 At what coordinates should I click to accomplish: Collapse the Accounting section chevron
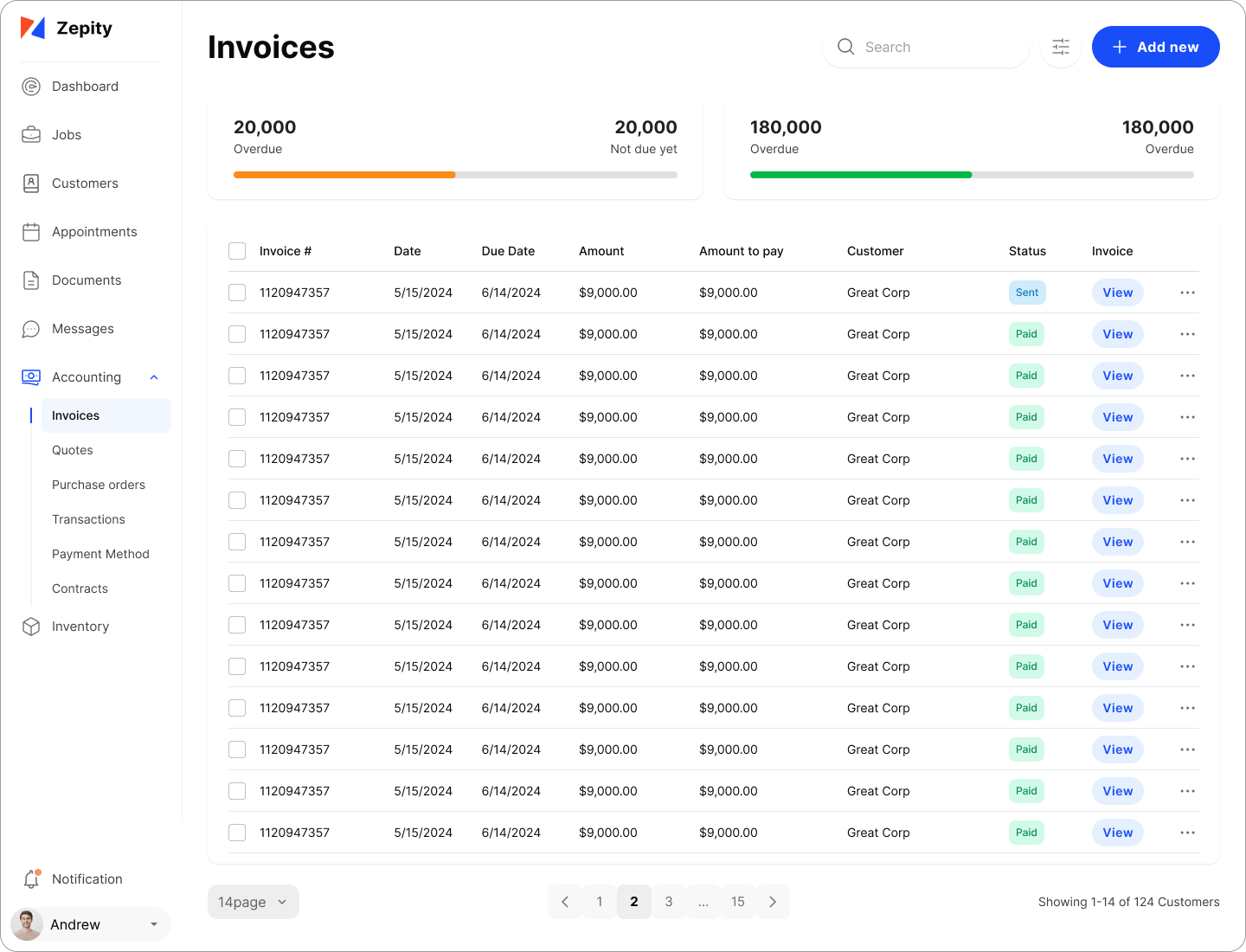(x=154, y=377)
